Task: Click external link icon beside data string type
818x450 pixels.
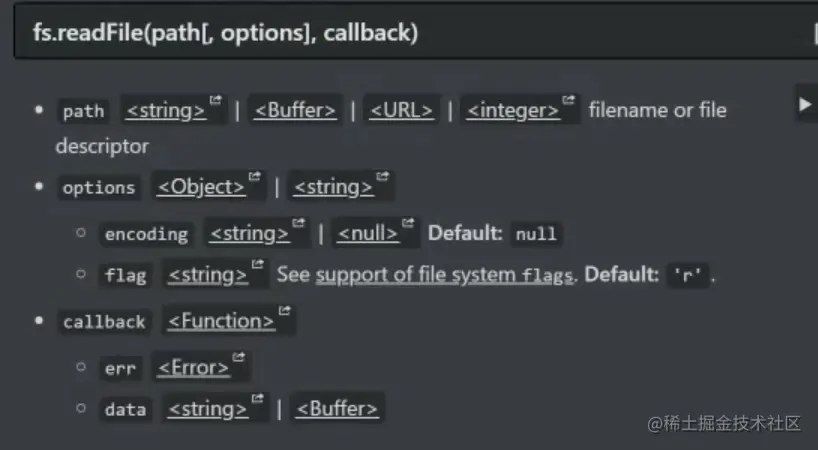Action: [257, 398]
